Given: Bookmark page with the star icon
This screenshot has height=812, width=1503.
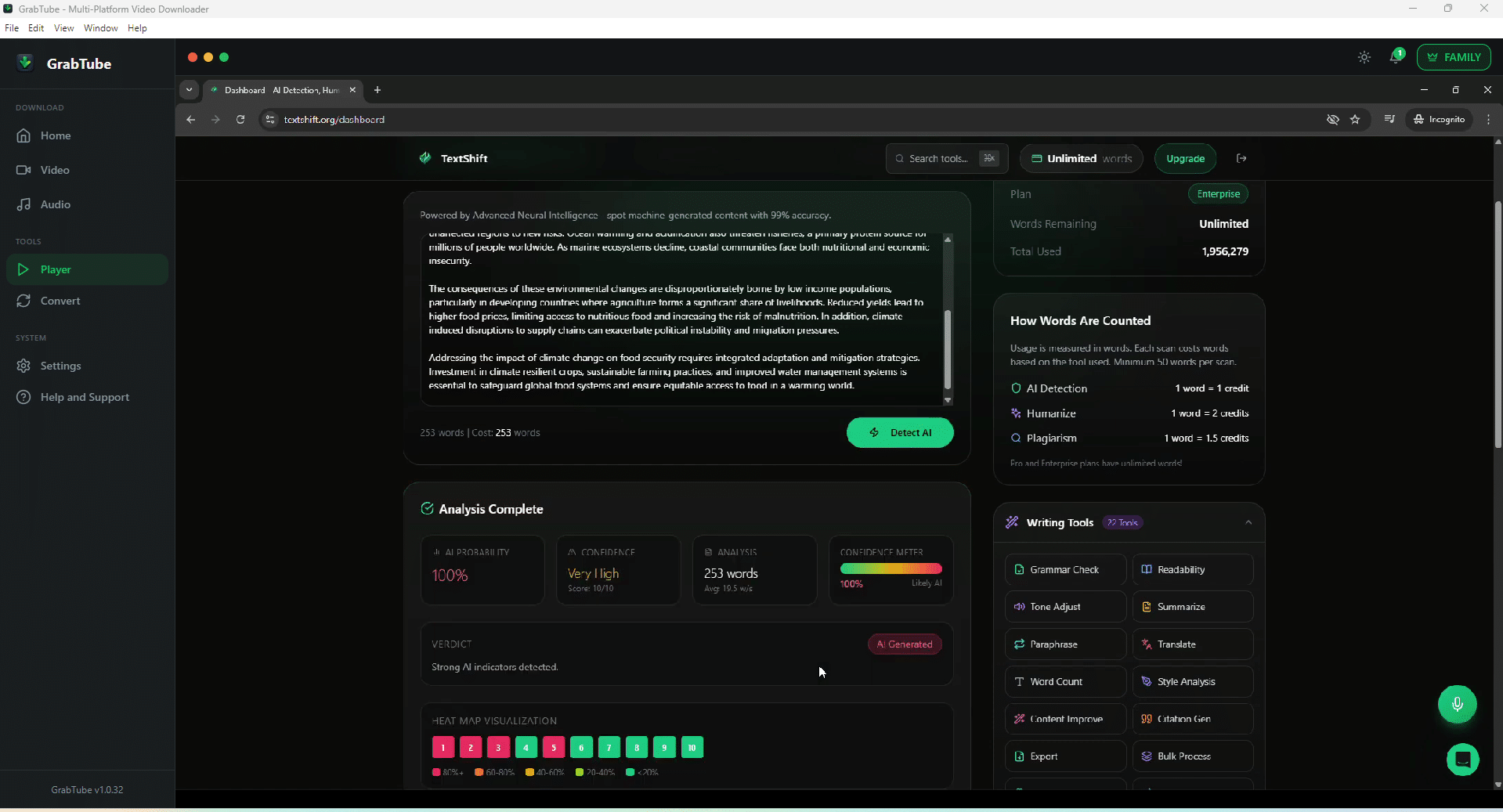Looking at the screenshot, I should coord(1355,120).
